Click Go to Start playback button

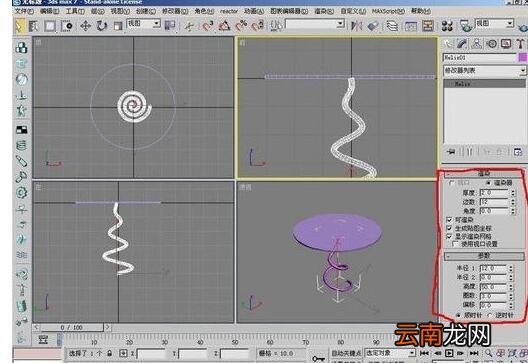pos(424,353)
